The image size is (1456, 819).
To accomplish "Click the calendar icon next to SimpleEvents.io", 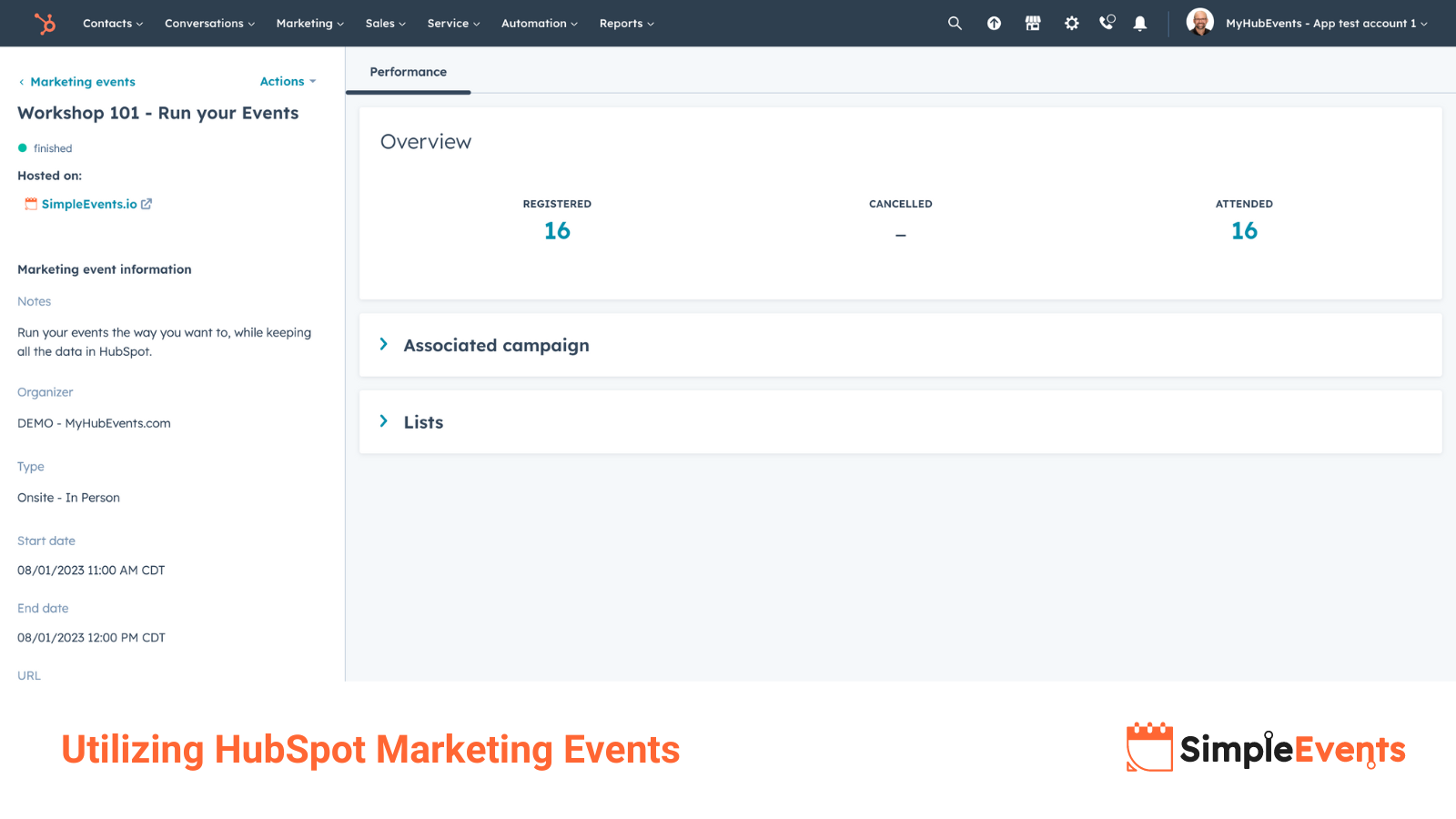I will point(30,204).
